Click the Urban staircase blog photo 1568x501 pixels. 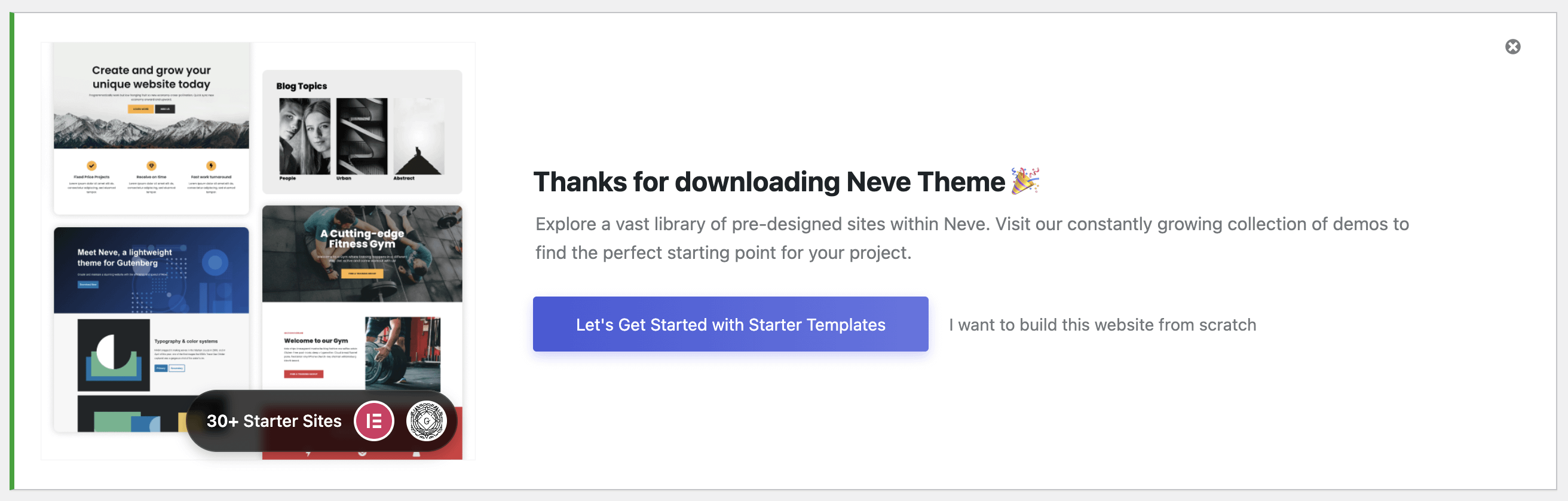[x=362, y=136]
